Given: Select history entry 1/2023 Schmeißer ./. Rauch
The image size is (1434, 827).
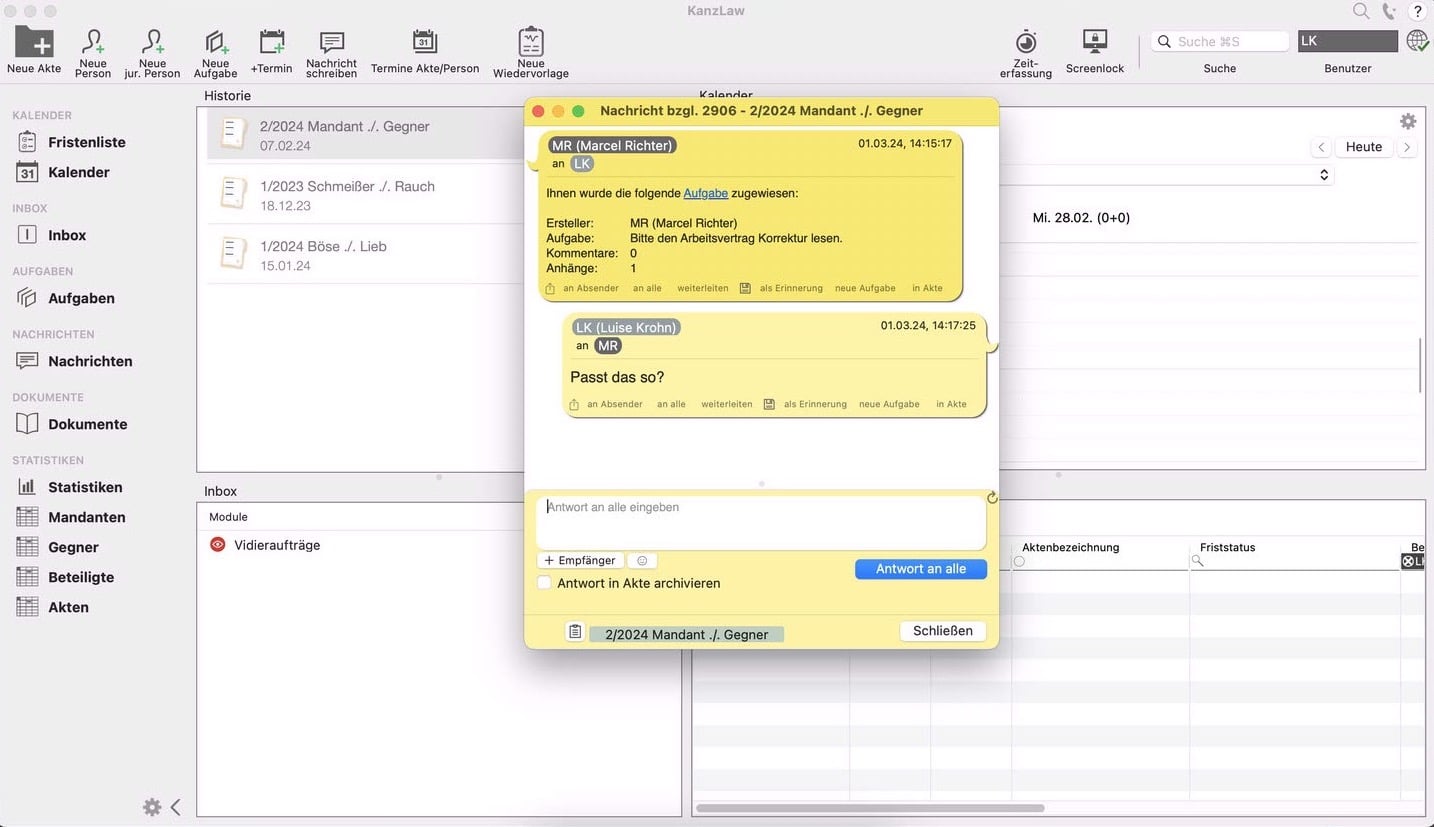Looking at the screenshot, I should pos(363,195).
